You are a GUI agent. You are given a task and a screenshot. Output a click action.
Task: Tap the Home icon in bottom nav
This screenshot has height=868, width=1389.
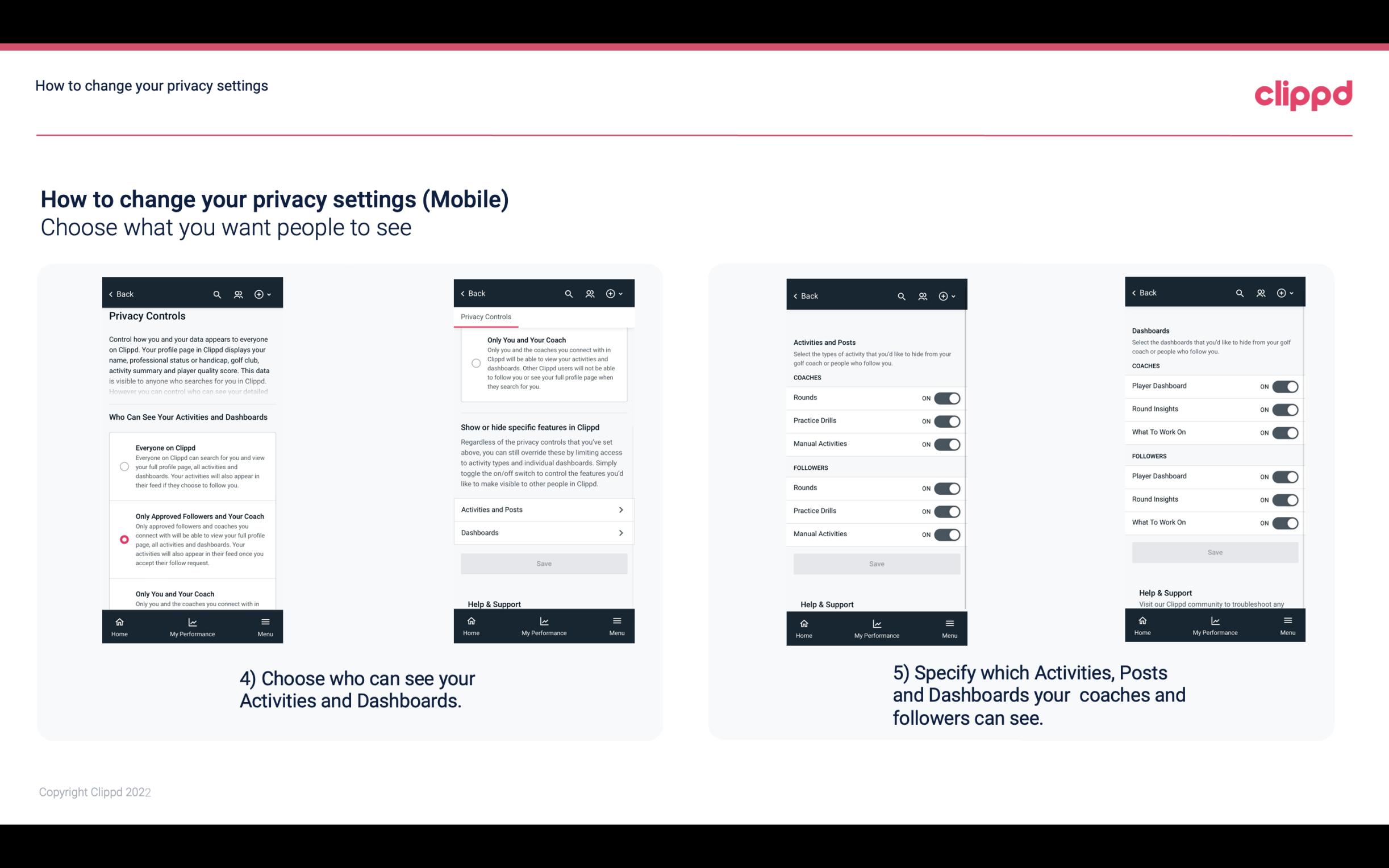coord(119,625)
